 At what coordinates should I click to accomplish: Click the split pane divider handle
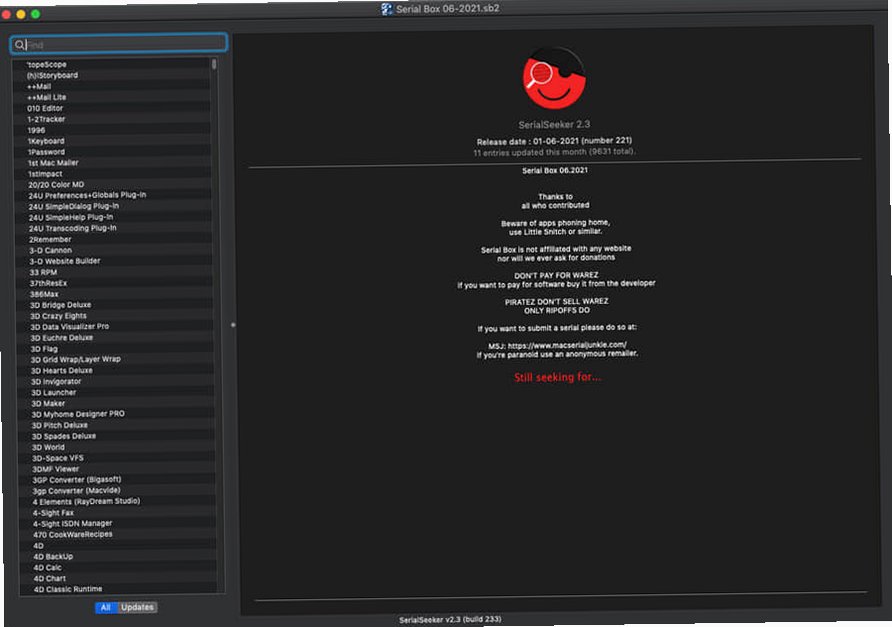[x=233, y=325]
